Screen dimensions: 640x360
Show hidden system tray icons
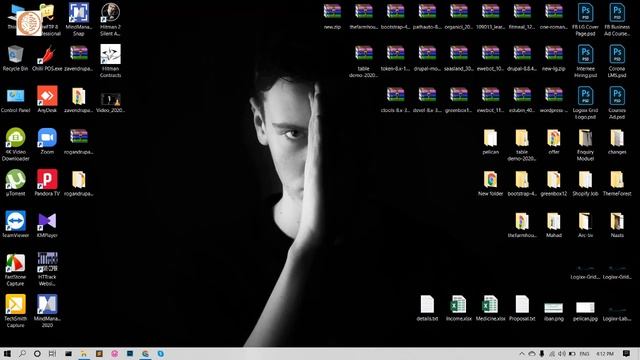coord(522,353)
